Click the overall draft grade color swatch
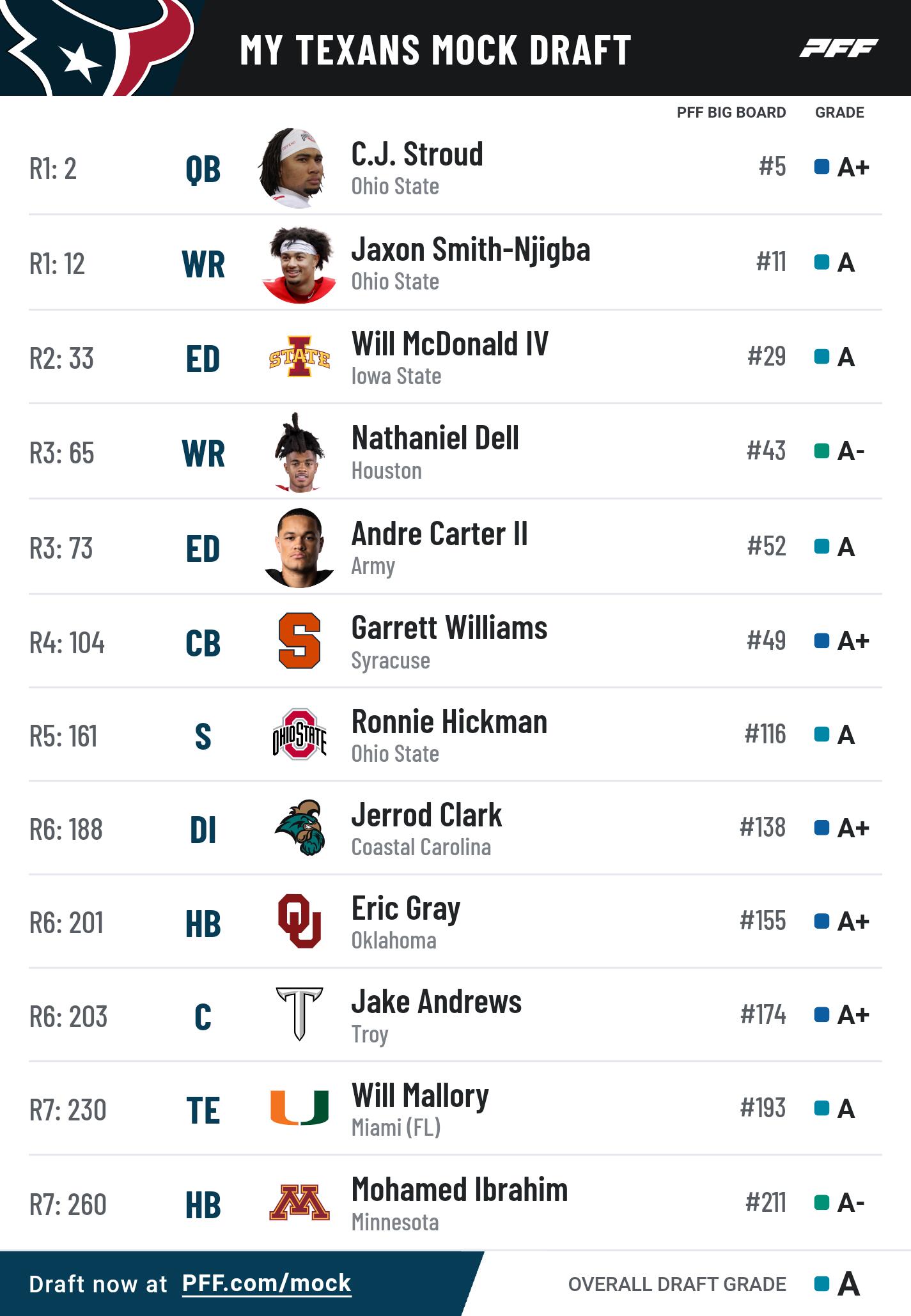911x1316 pixels. (821, 1284)
